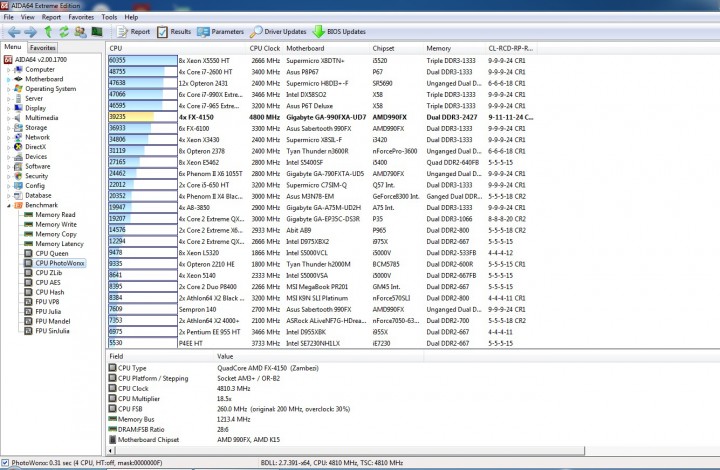Expand the Multimedia tree node

coord(8,118)
